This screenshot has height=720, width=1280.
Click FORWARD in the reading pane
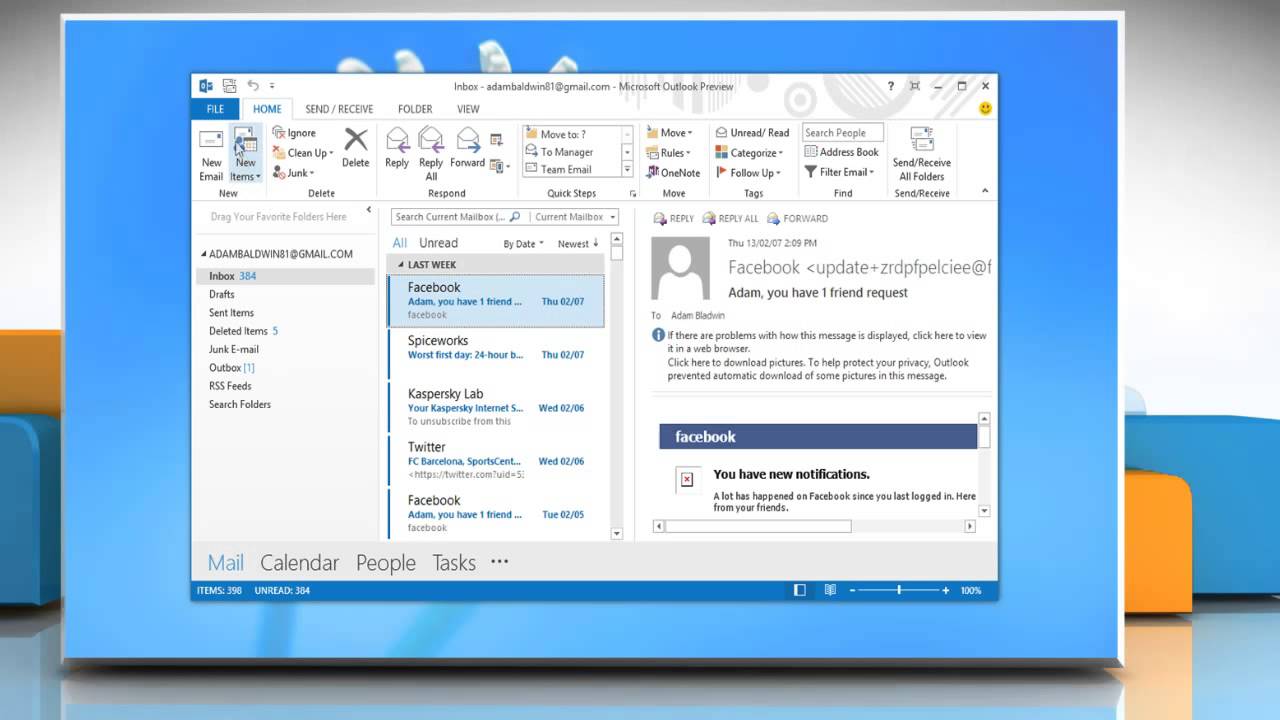pos(797,218)
